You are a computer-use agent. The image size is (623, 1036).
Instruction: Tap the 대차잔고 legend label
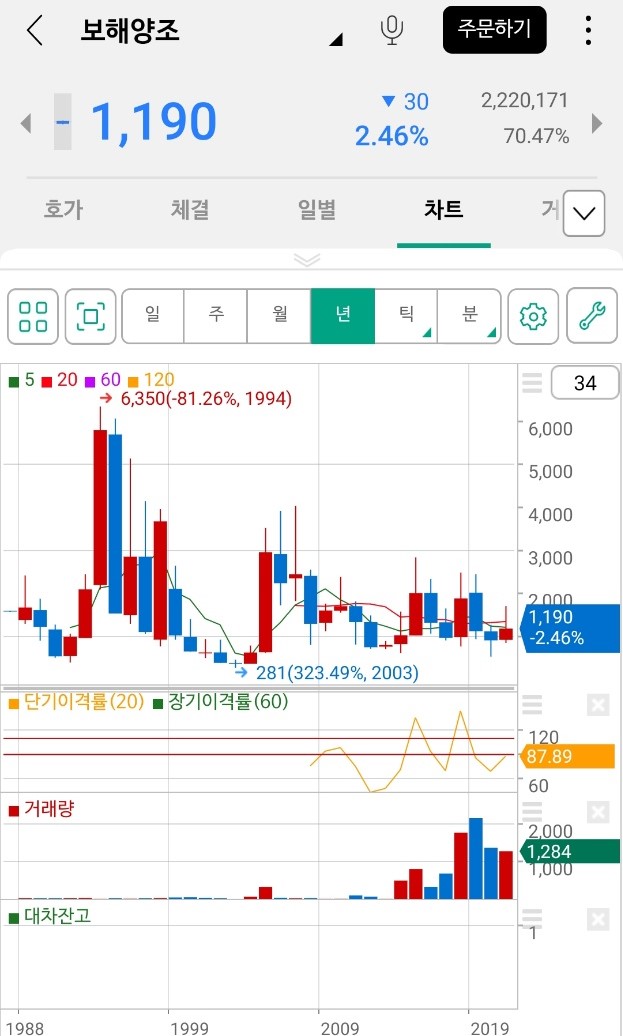(x=50, y=916)
